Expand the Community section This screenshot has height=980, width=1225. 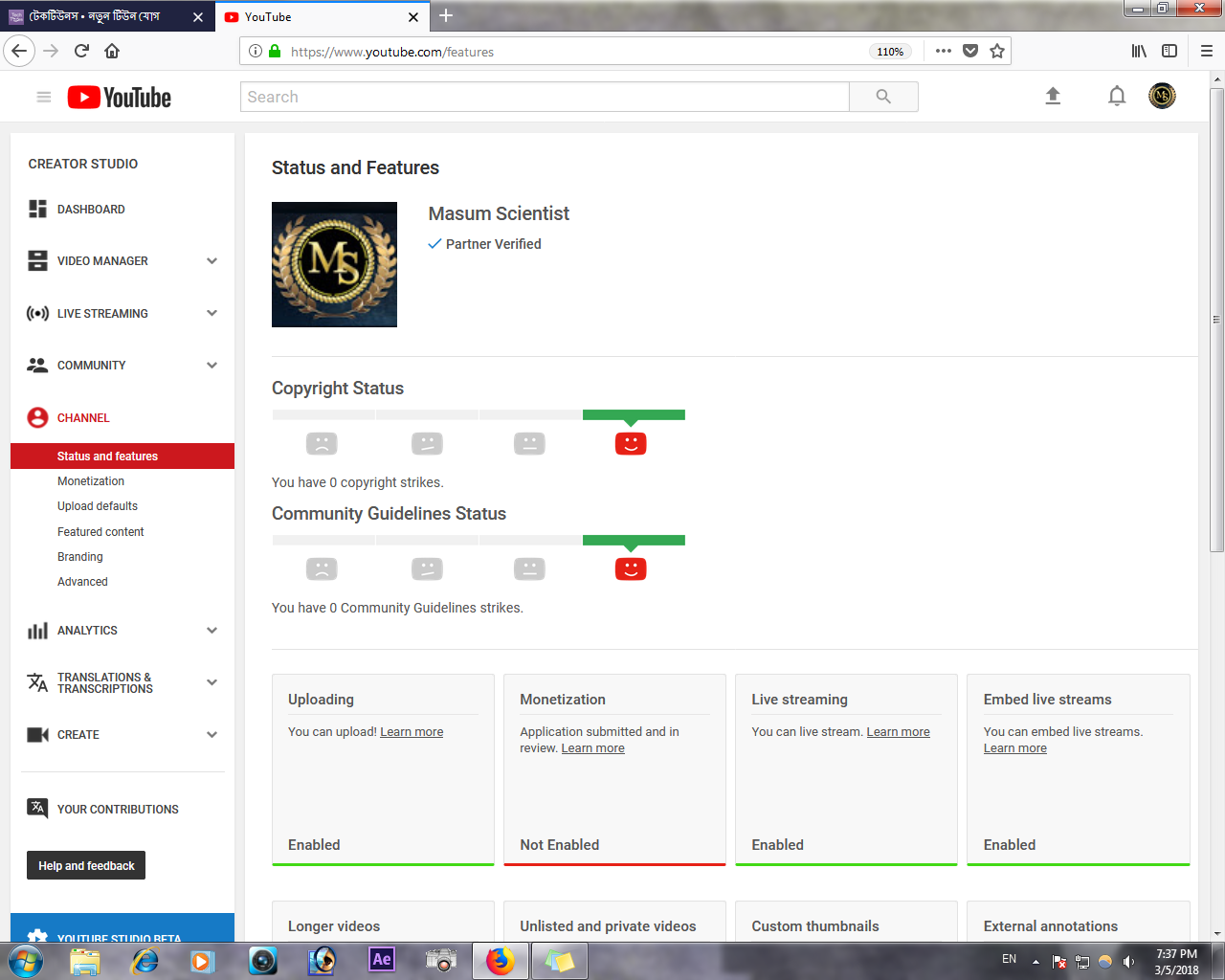click(212, 365)
